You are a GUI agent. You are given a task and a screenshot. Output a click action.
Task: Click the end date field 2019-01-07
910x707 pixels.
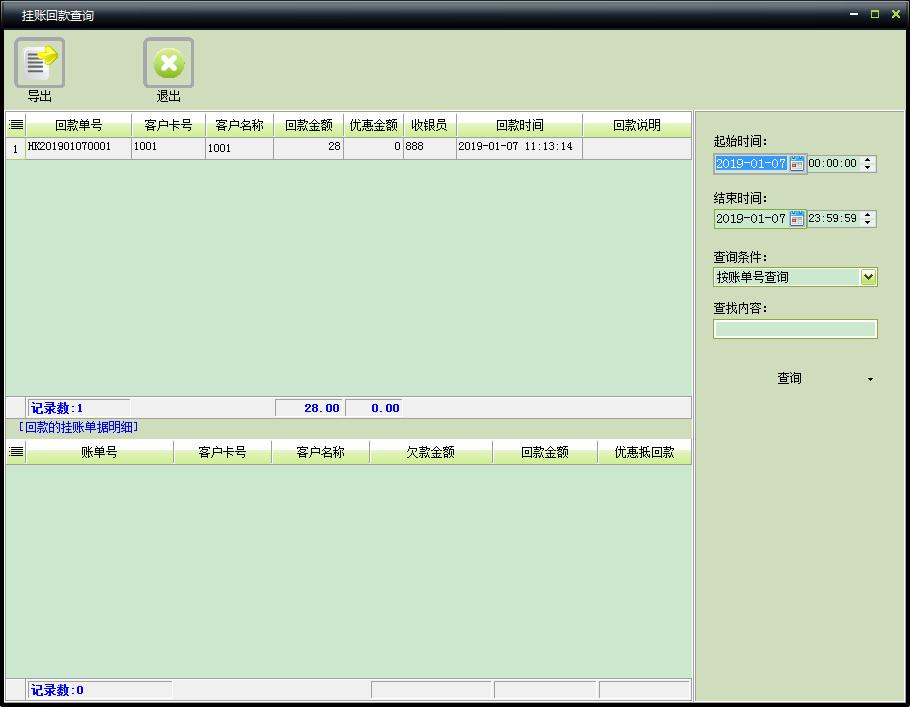pyautogui.click(x=751, y=219)
